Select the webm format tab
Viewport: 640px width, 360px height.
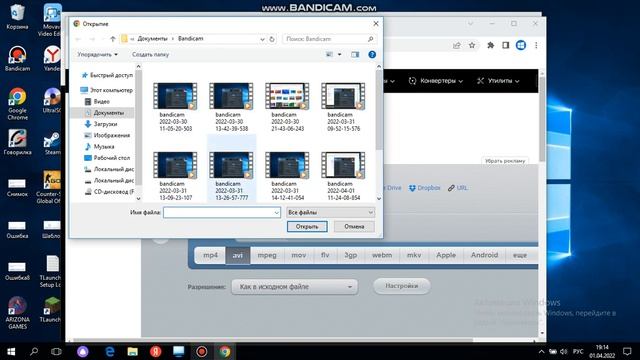pyautogui.click(x=382, y=255)
